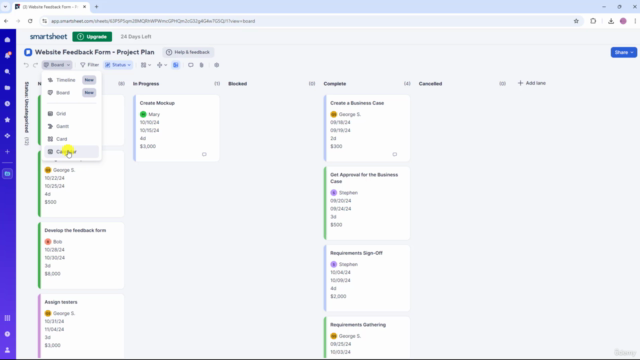
Task: Click 24 Days Left trial text
Action: pos(136,37)
